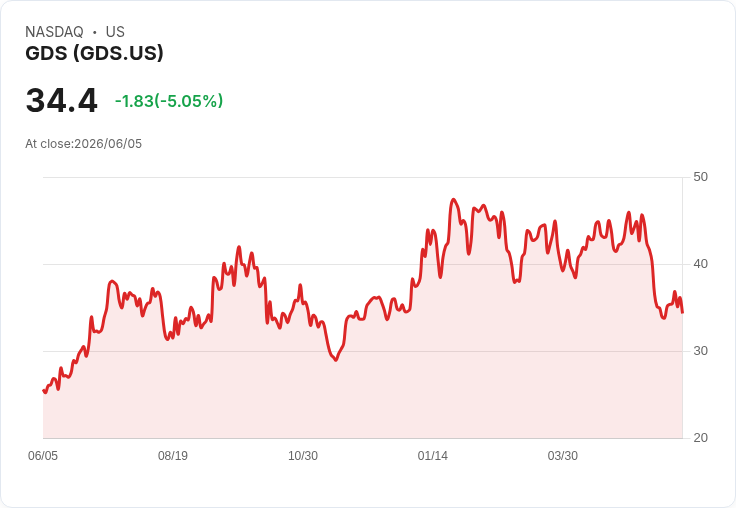Click the At close date text

click(x=84, y=144)
